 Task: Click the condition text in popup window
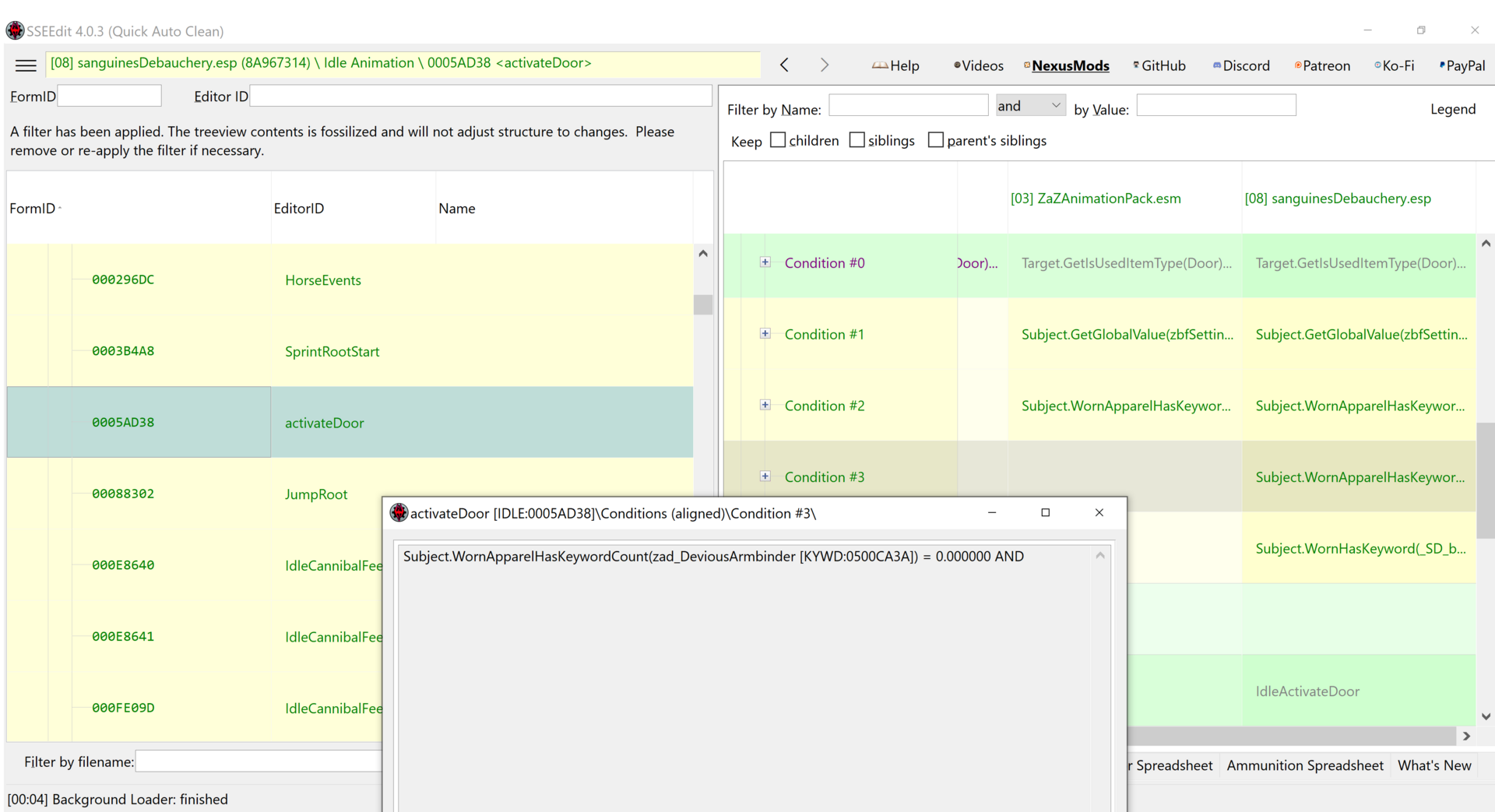713,556
